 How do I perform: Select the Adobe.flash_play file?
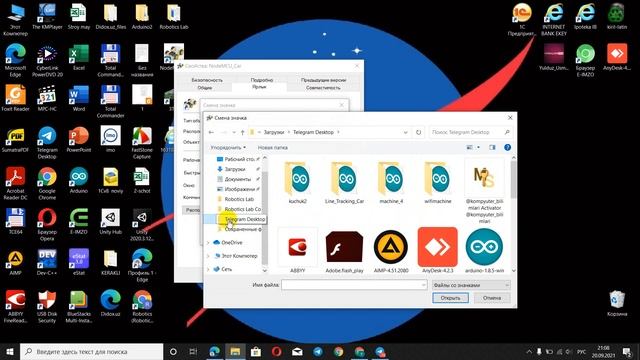click(344, 250)
